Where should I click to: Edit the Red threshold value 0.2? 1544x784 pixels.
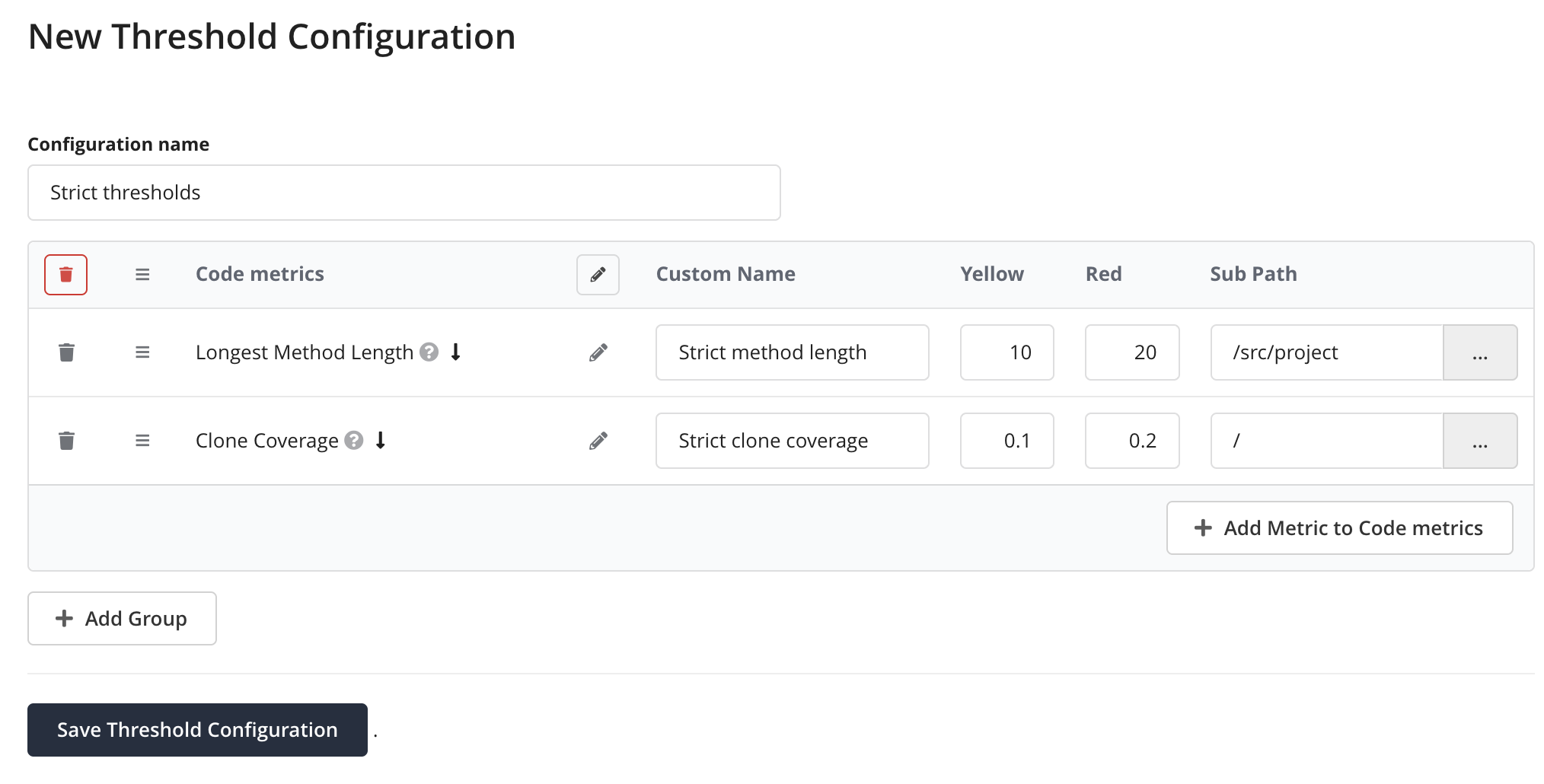(1131, 441)
